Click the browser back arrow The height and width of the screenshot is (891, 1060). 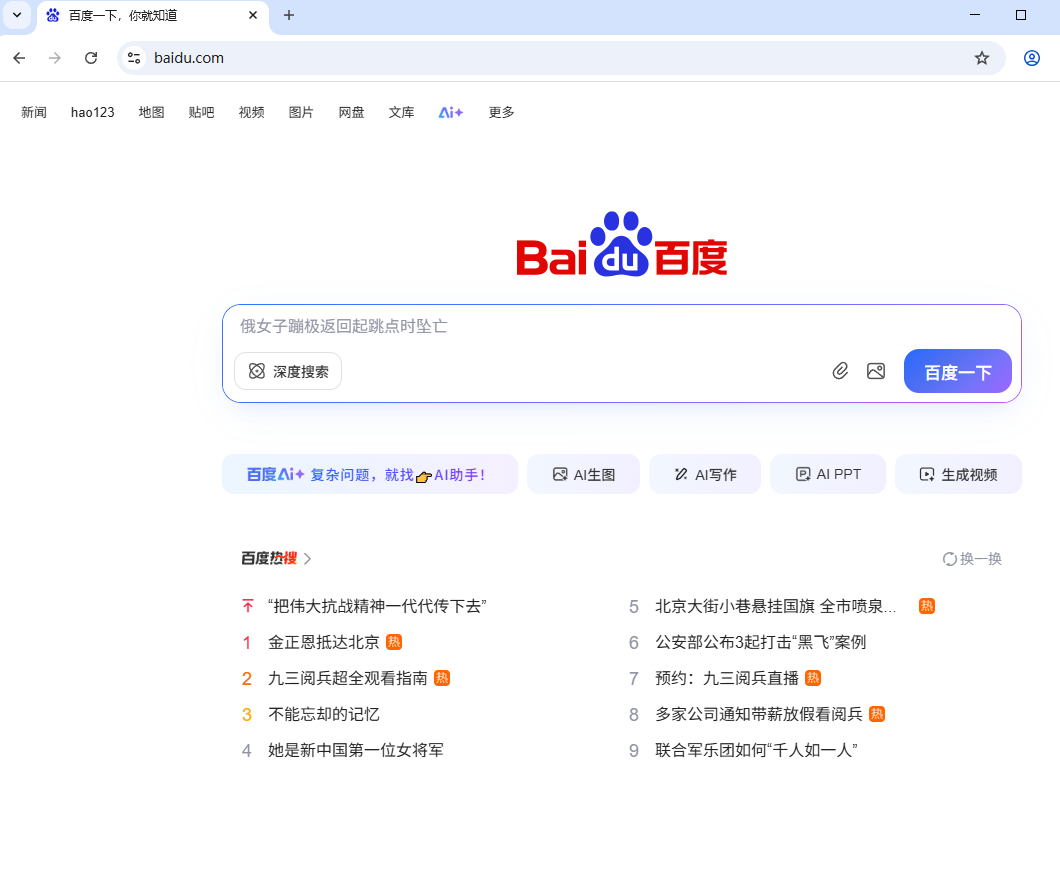coord(19,58)
